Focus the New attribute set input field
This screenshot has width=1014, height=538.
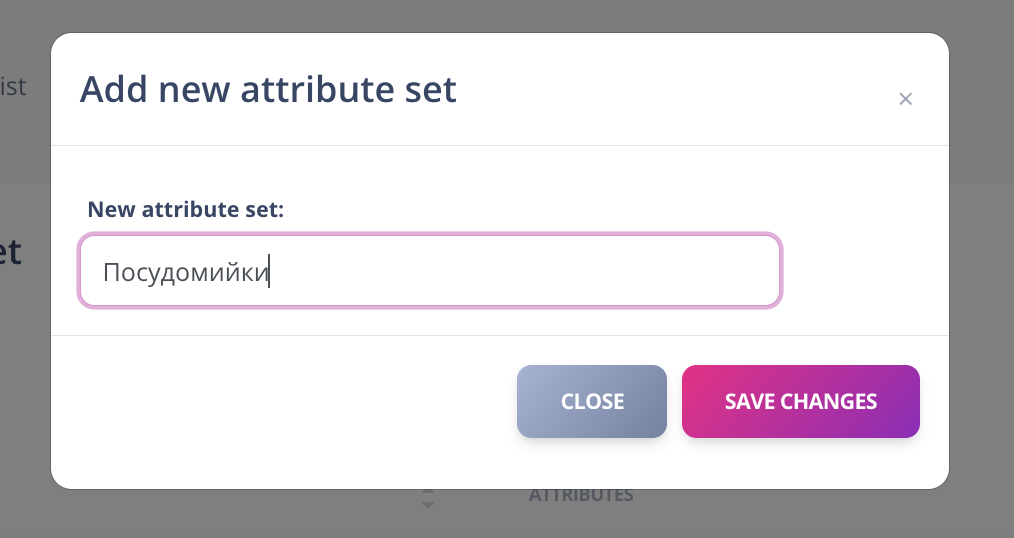(x=430, y=270)
